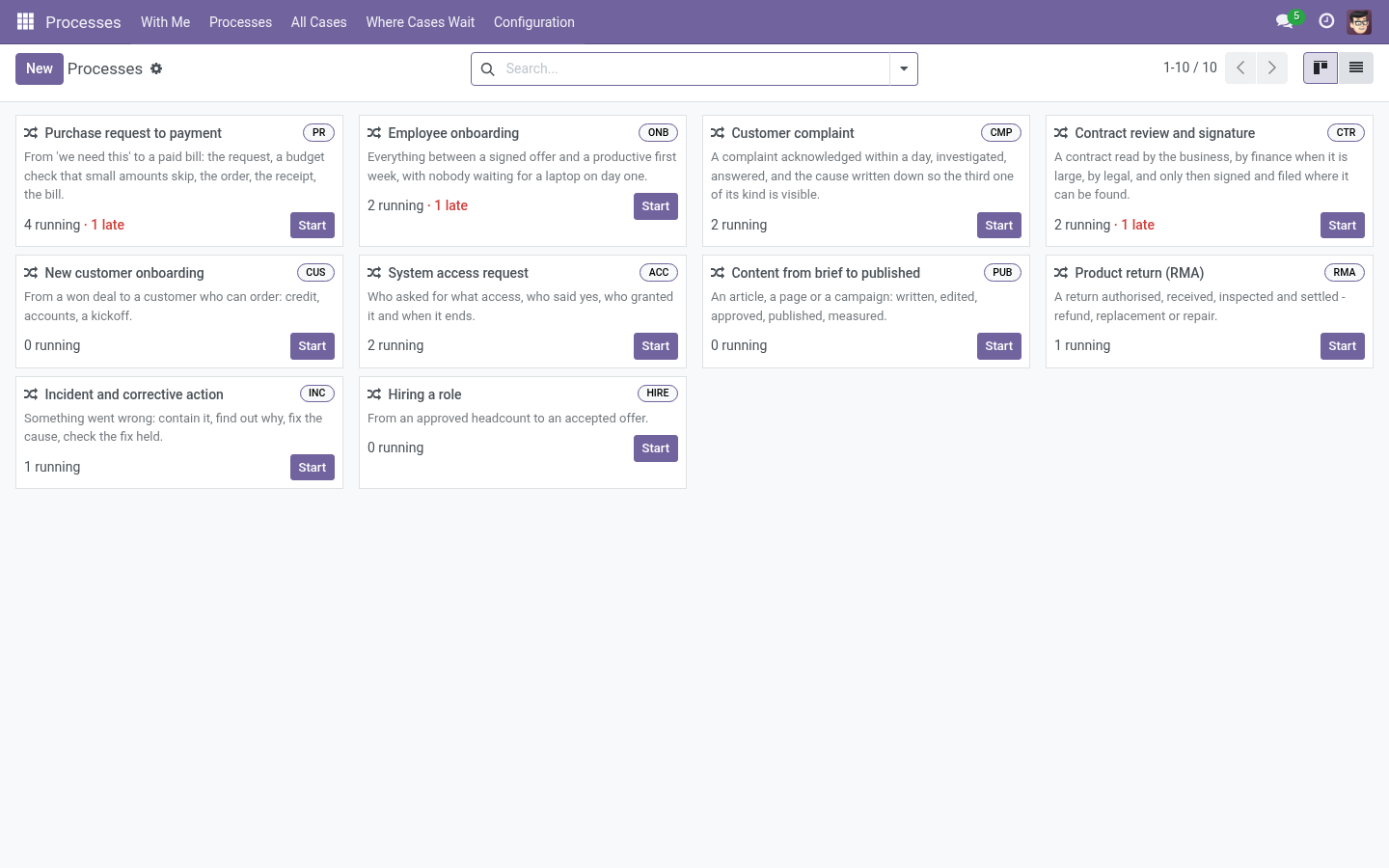Expand the search options dropdown arrow

[x=904, y=69]
